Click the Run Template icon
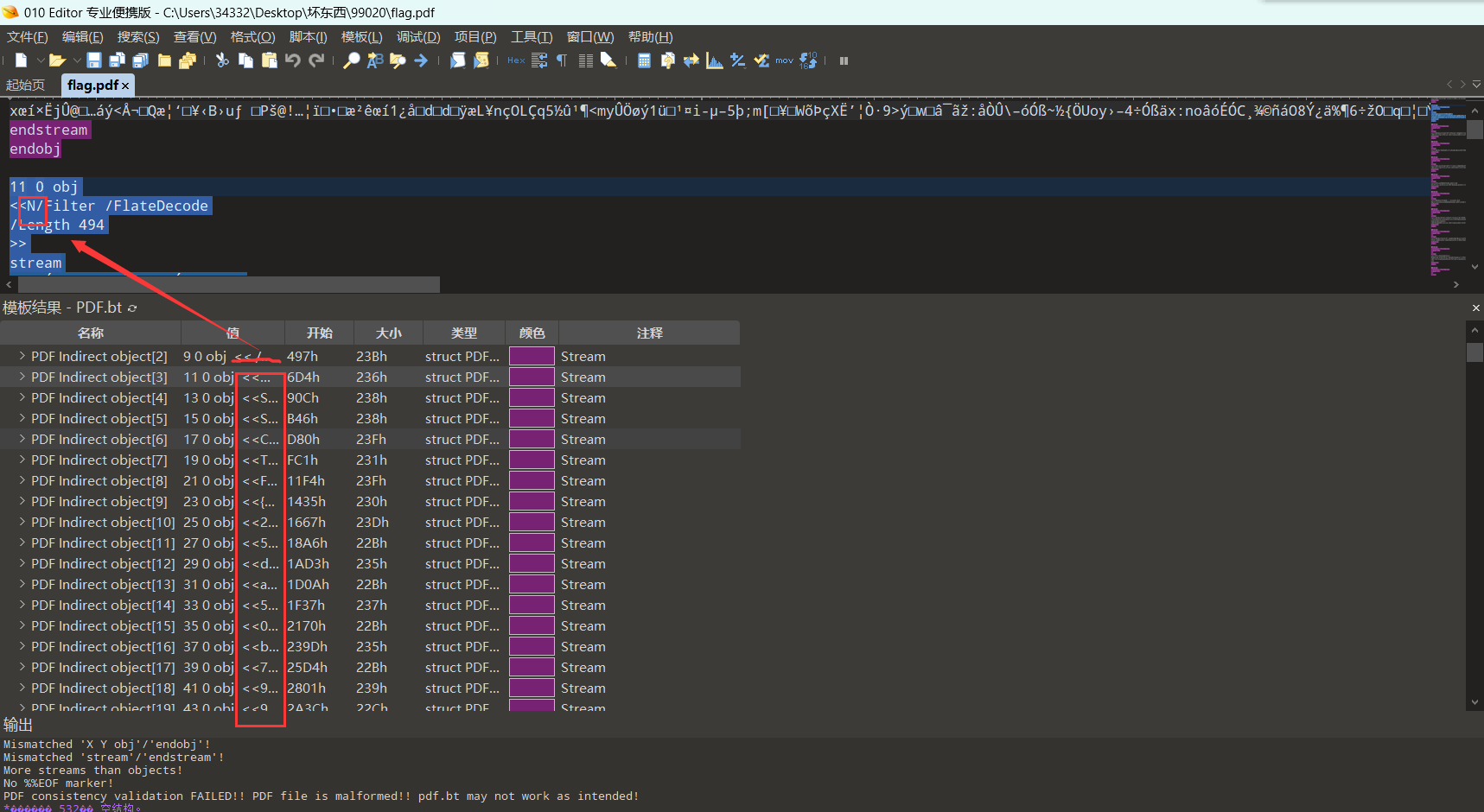The image size is (1484, 812). point(481,60)
